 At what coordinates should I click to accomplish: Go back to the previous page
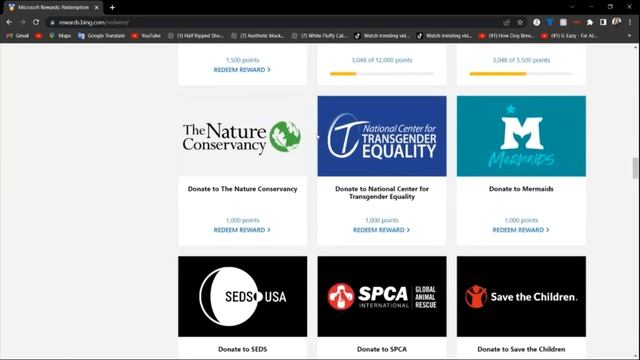click(x=9, y=22)
